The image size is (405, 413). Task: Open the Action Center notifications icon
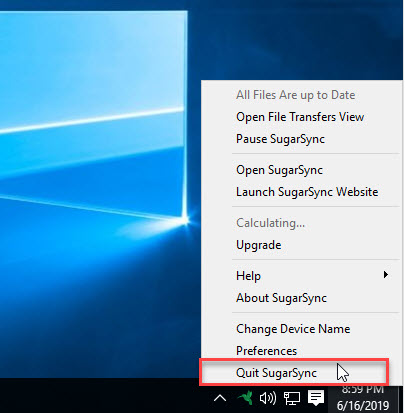click(x=316, y=398)
